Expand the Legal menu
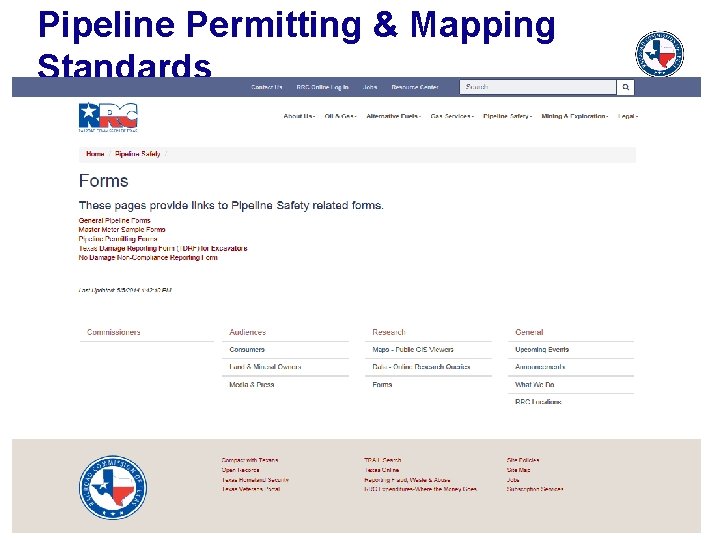The image size is (720, 540). pyautogui.click(x=628, y=117)
